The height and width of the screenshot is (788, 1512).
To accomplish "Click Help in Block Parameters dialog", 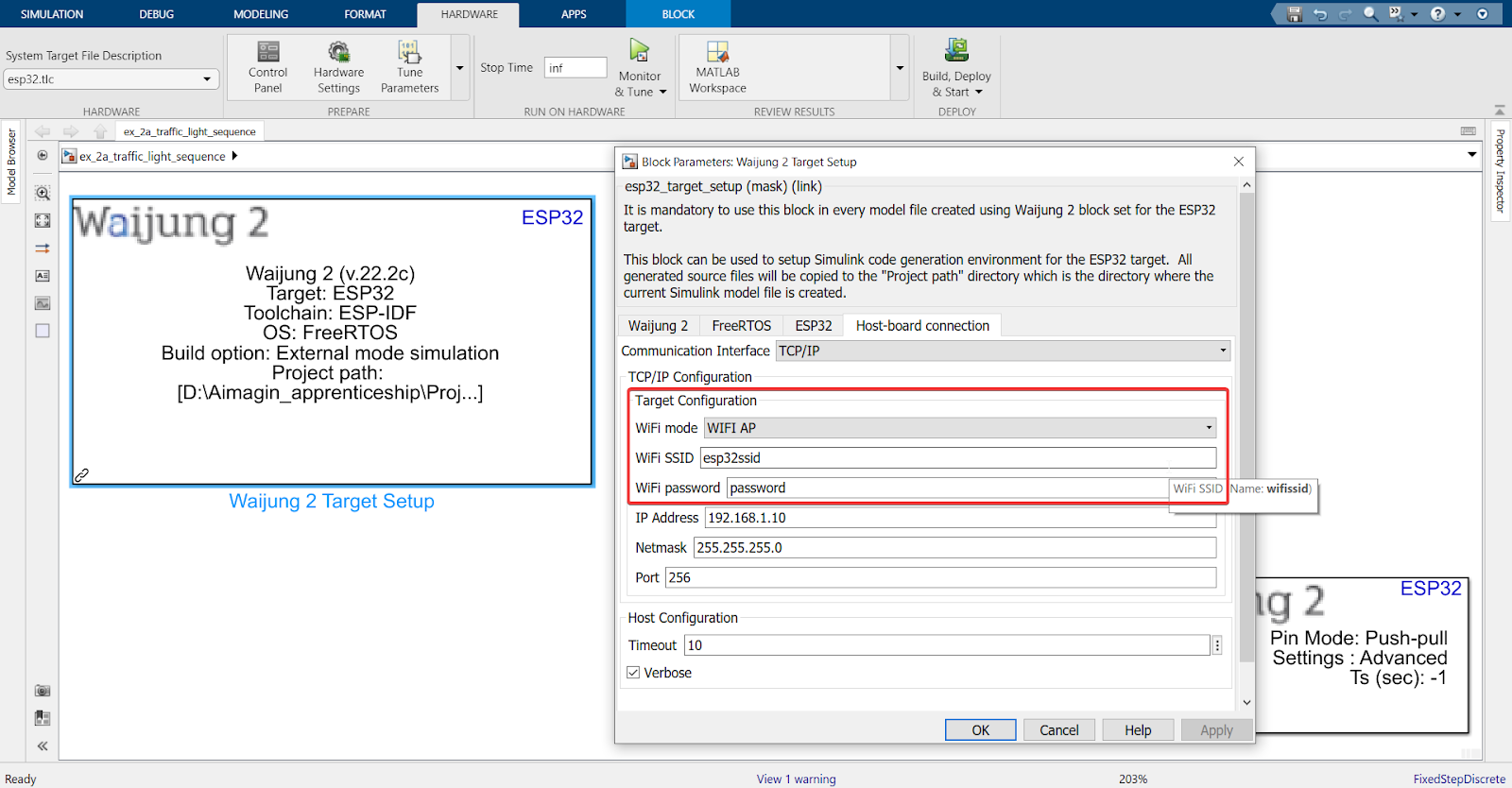I will (1138, 730).
